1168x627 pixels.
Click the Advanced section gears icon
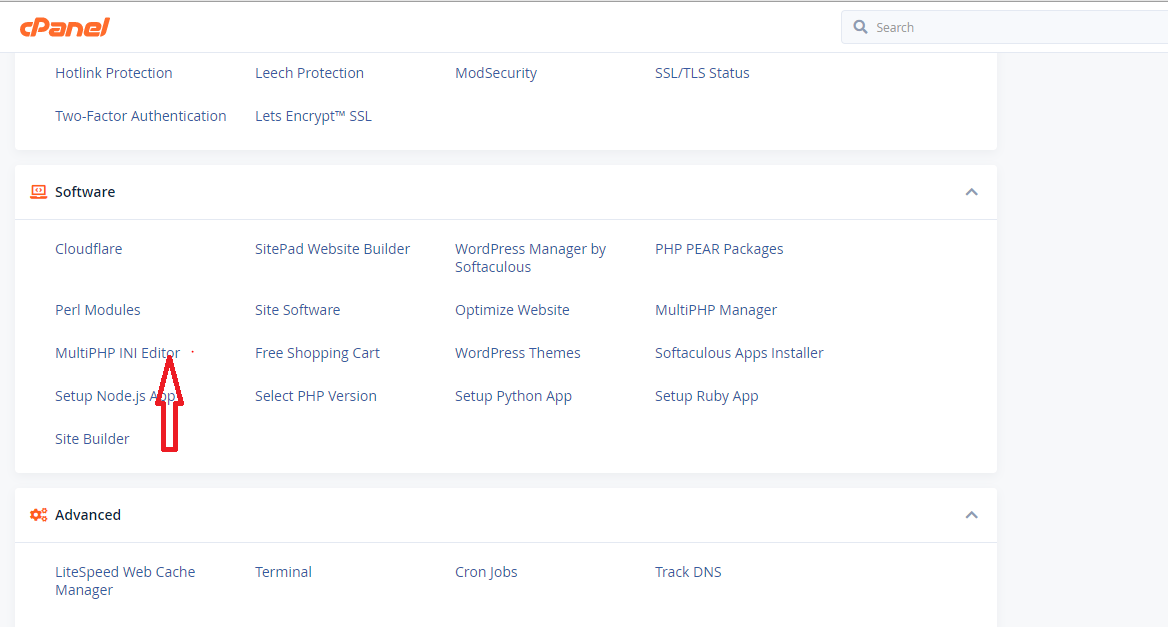click(x=39, y=515)
